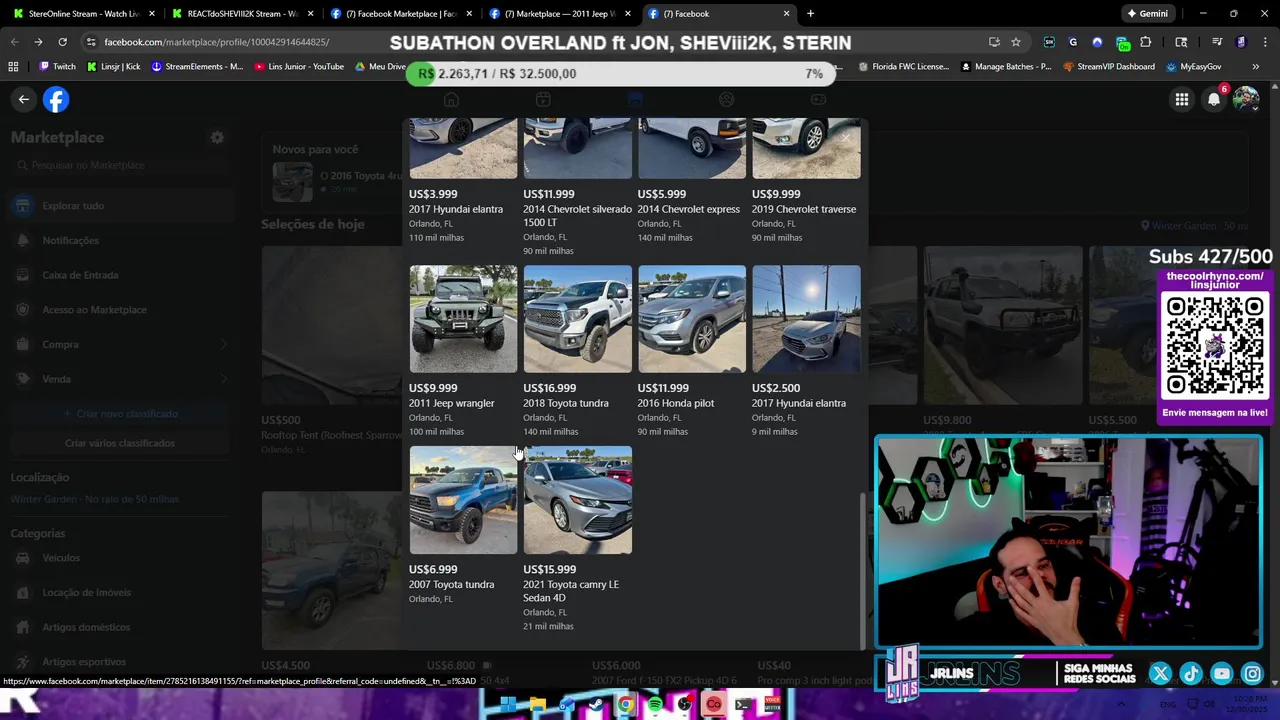Open Notificações in Marketplace sidebar

[x=120, y=240]
